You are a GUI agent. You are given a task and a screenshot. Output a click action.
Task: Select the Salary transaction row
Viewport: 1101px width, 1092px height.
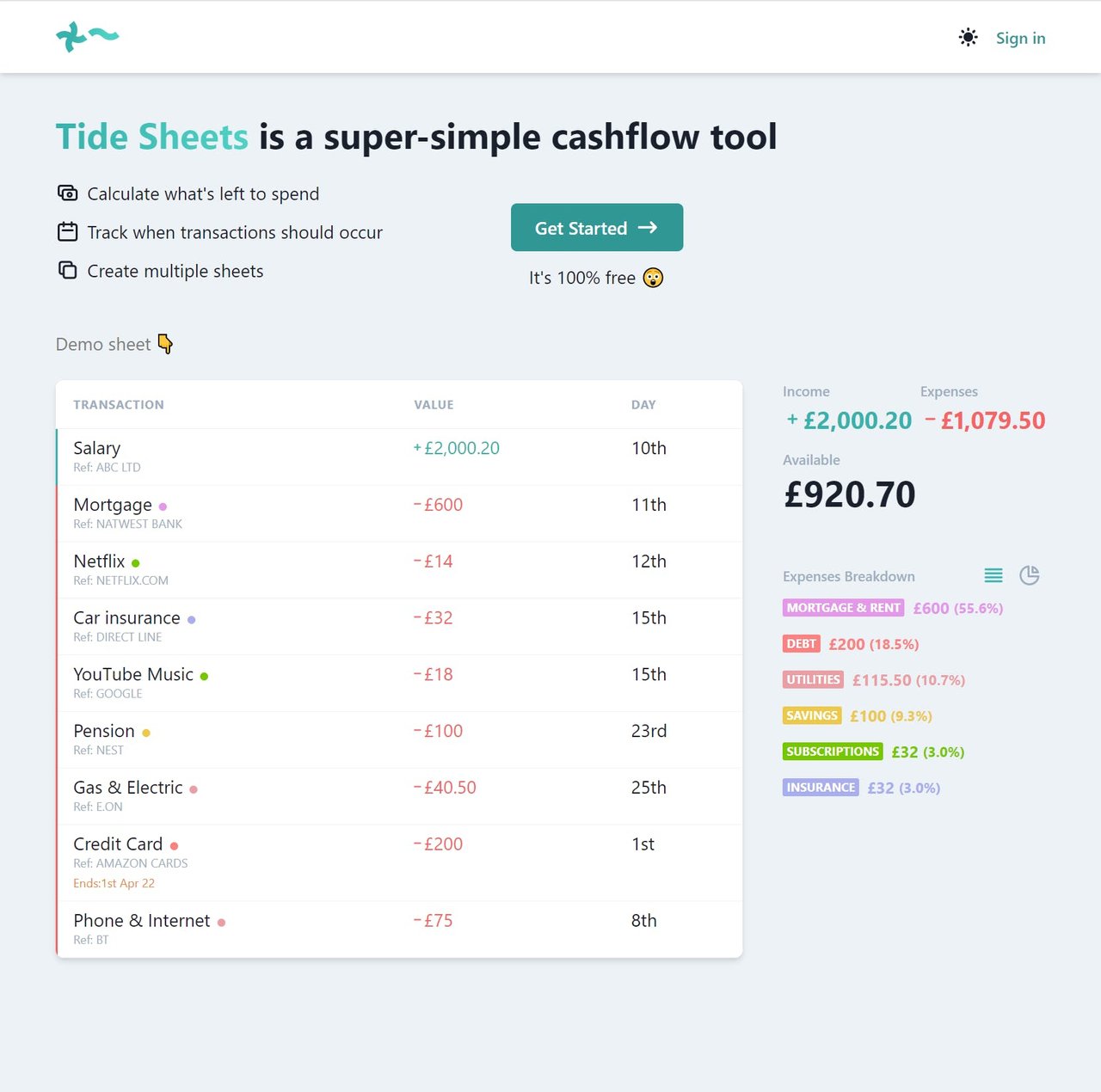point(398,457)
